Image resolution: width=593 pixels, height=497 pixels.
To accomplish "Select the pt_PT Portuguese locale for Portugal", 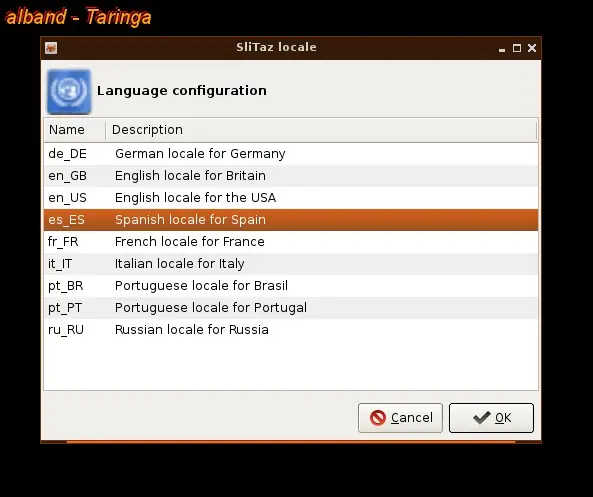I will point(291,308).
